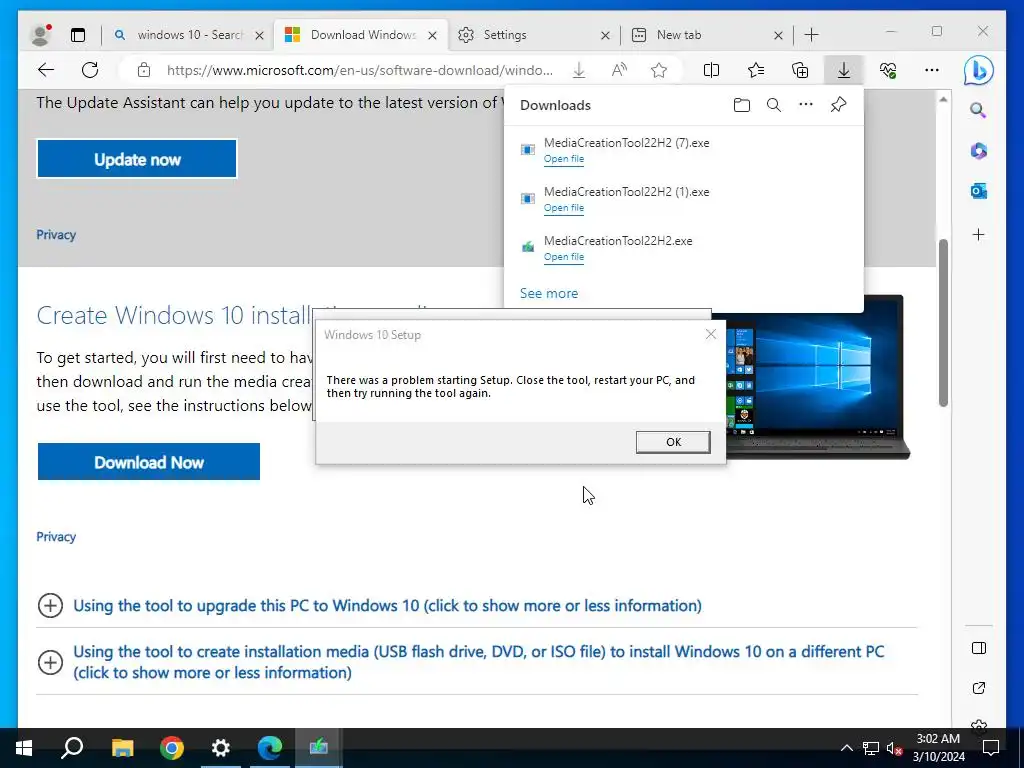
Task: Open Windows Start menu
Action: pyautogui.click(x=24, y=748)
